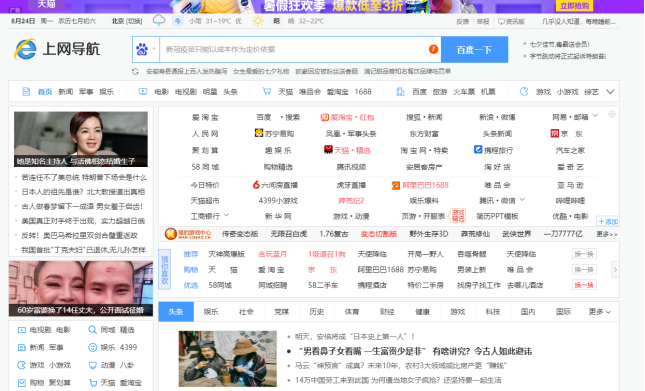645x391 pixels.
Task: Expand dropdown next to 网易·邮箱
Action: point(595,116)
